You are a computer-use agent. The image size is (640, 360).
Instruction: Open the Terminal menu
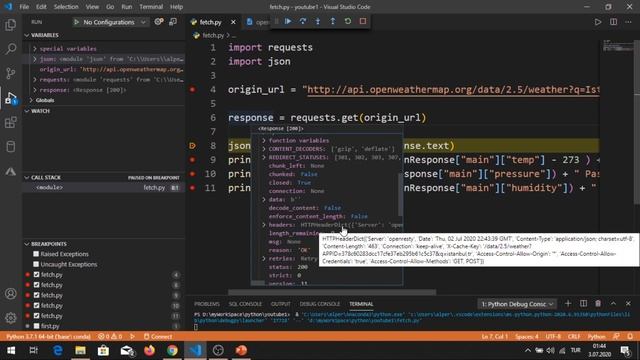click(x=151, y=7)
